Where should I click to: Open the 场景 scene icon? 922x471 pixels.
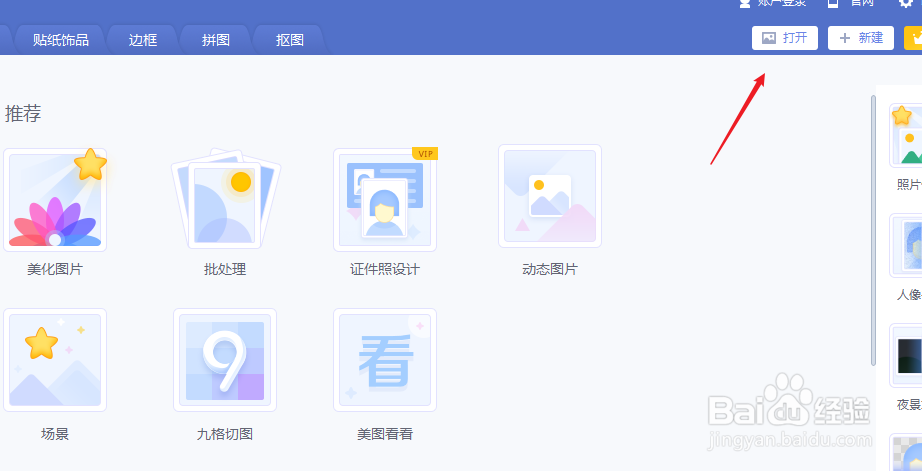coord(55,360)
